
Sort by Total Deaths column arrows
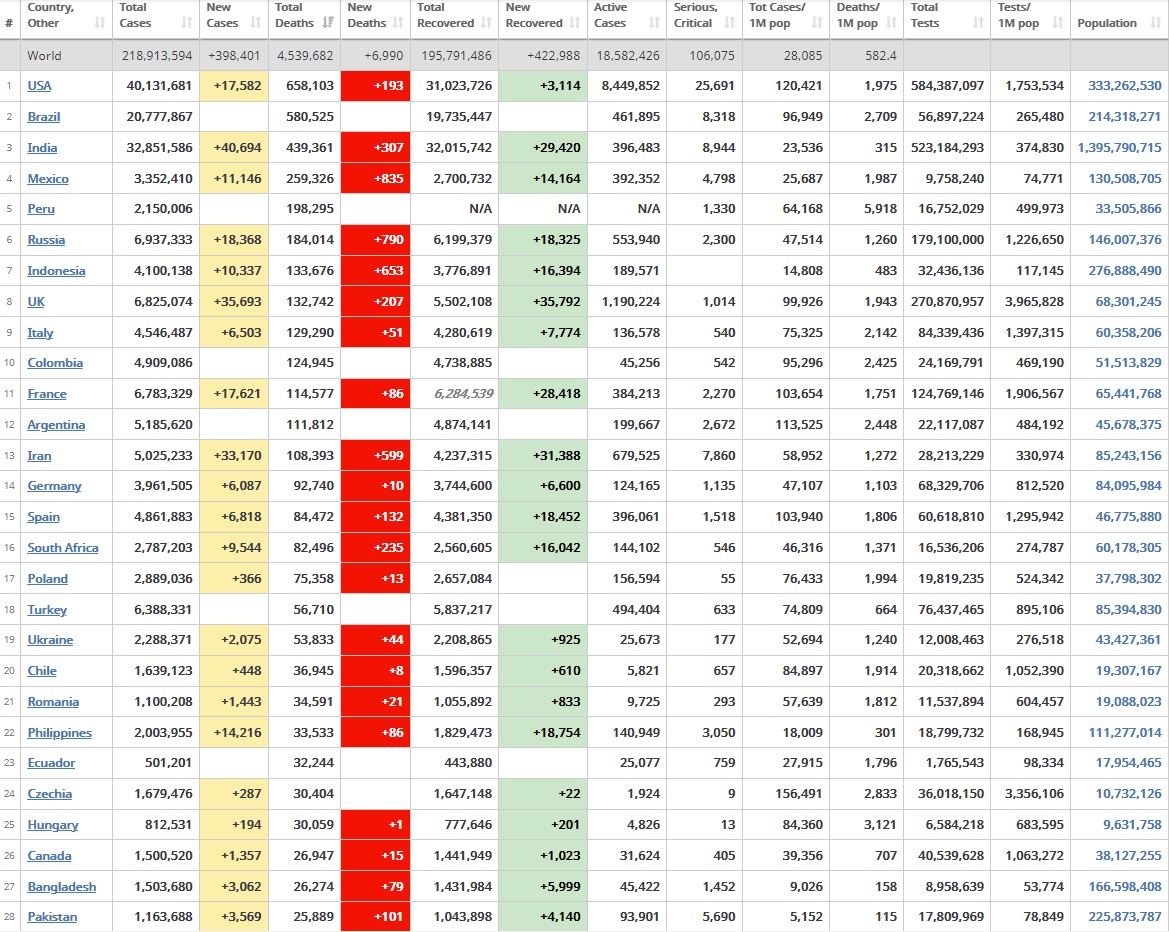click(x=328, y=23)
